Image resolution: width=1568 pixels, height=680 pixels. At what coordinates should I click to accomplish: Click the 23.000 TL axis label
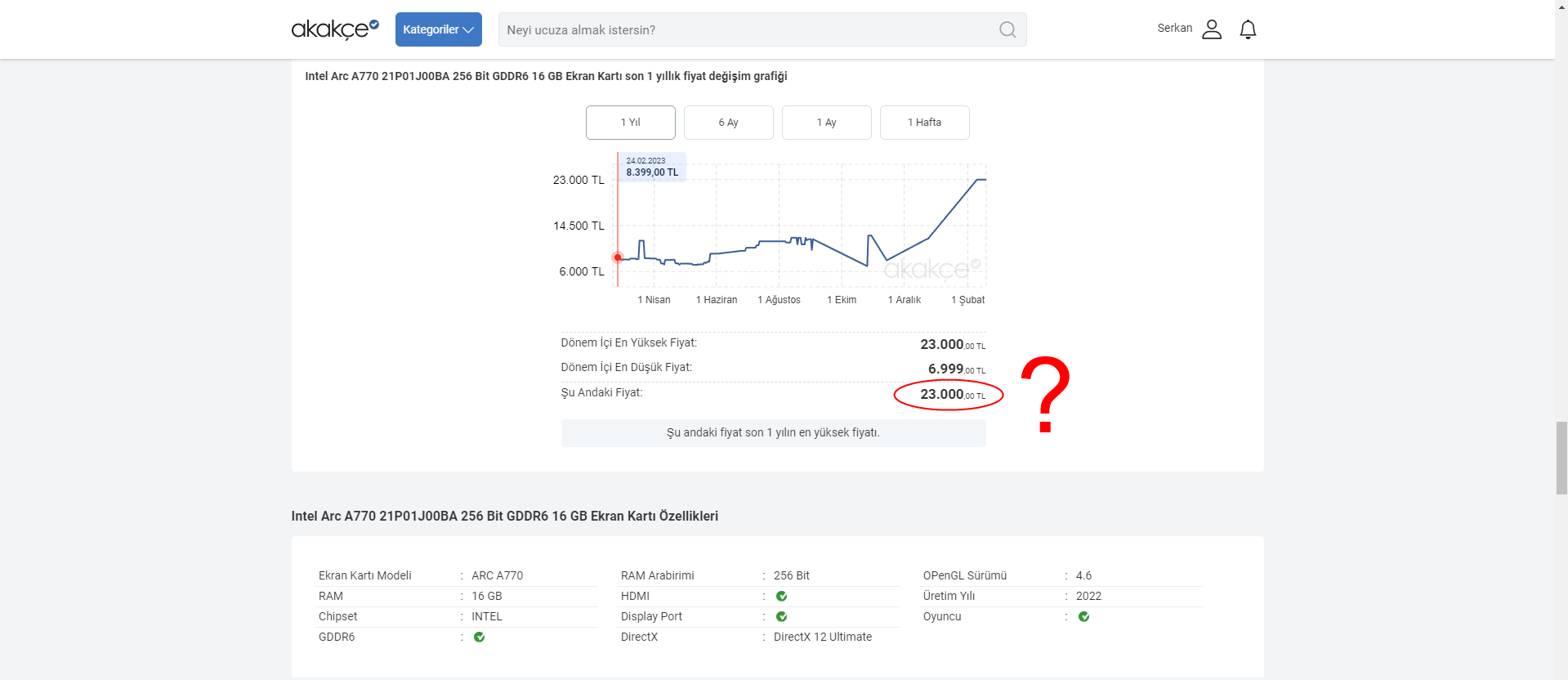pos(579,180)
